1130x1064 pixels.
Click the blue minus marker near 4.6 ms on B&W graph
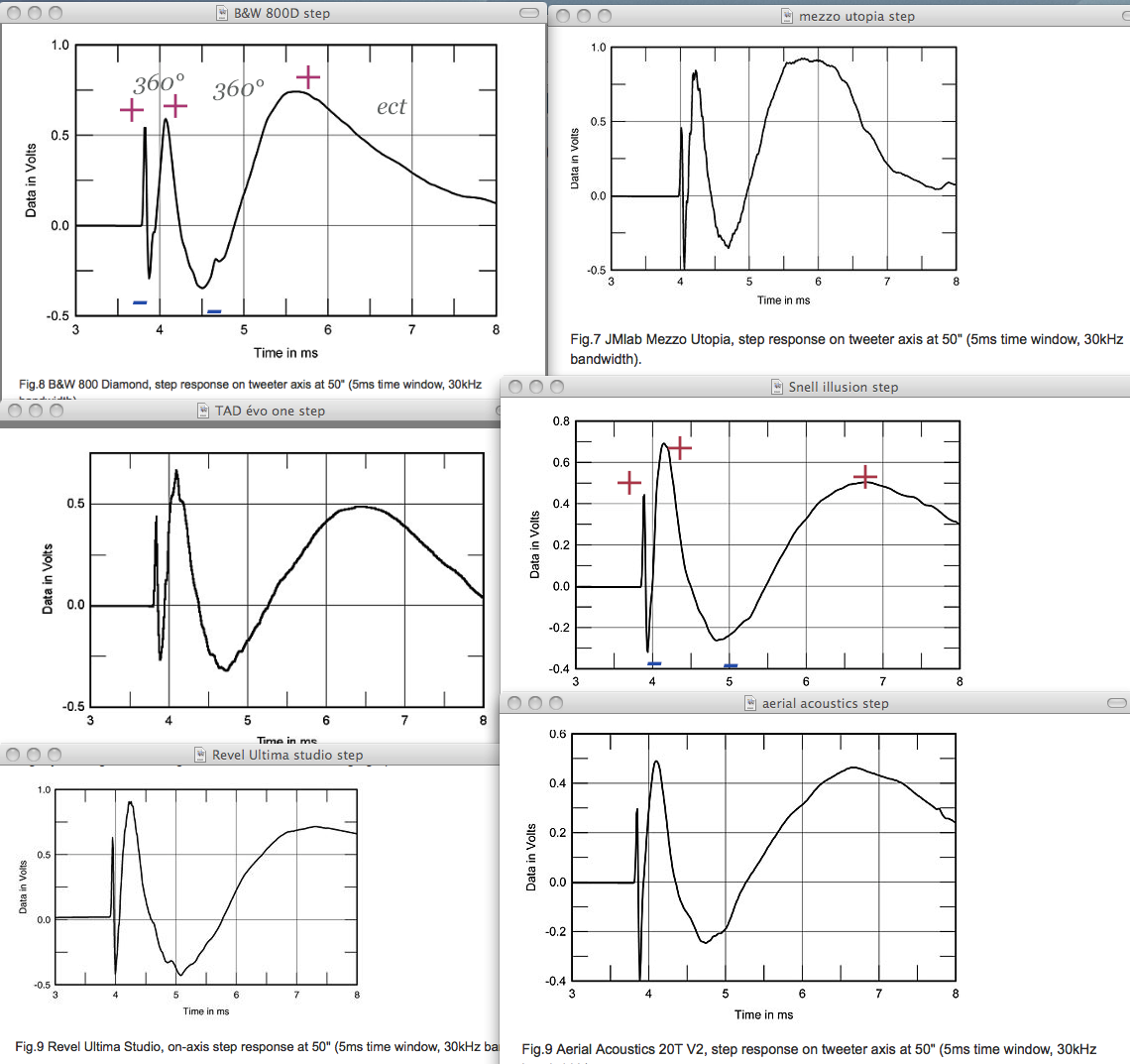pos(214,311)
